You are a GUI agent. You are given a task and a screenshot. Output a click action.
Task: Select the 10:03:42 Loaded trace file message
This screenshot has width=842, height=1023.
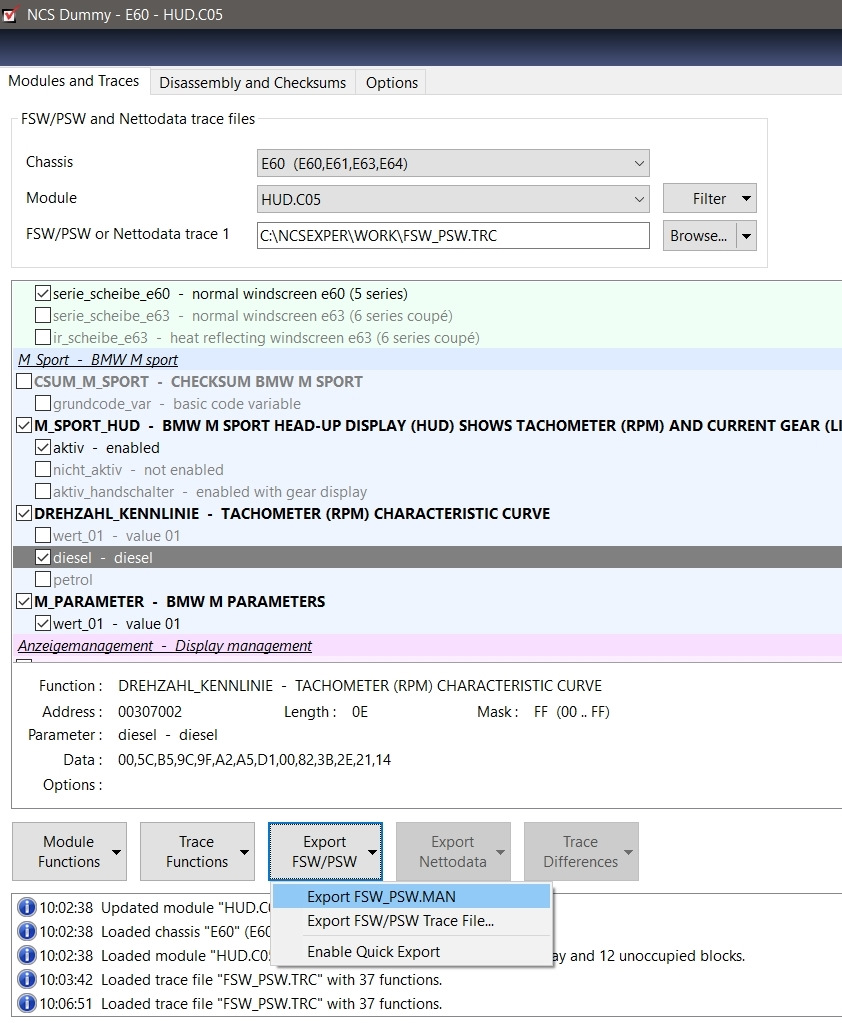271,979
